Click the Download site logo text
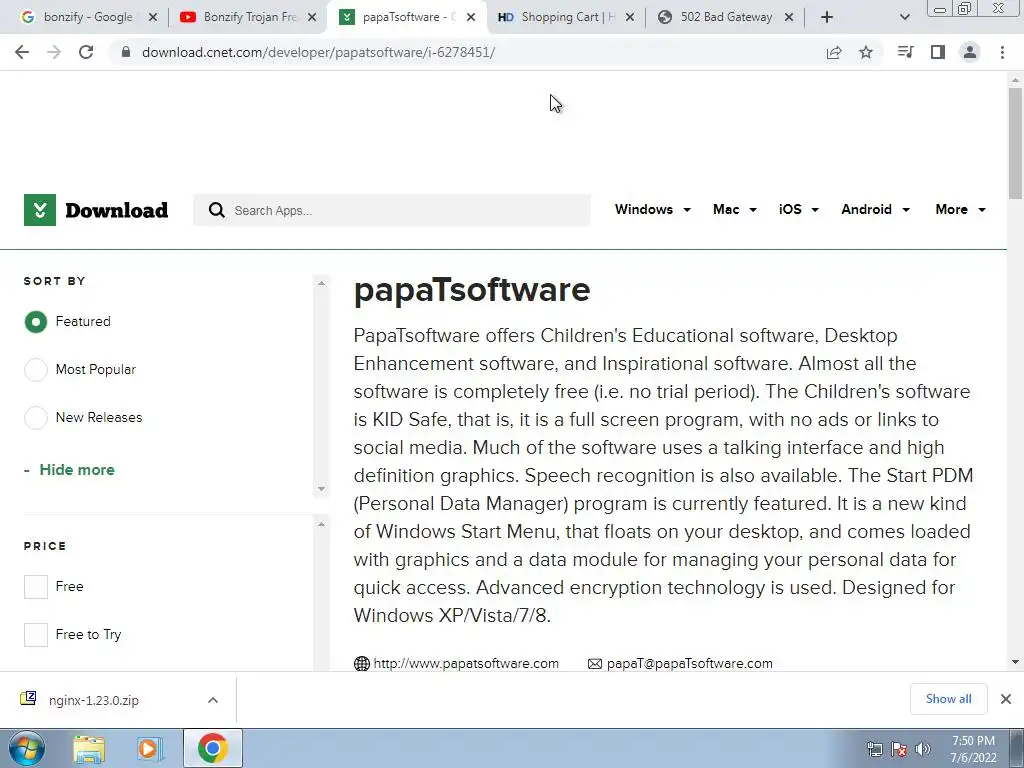This screenshot has width=1024, height=768. [x=116, y=210]
